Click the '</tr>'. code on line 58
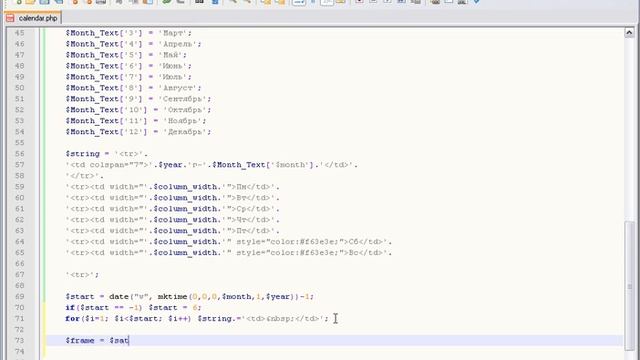Viewport: 640px width, 360px height. point(84,176)
